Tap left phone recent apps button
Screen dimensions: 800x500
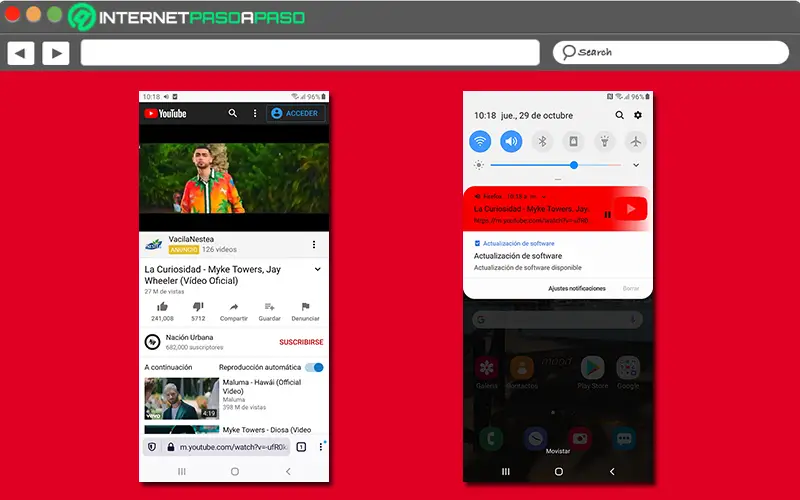[182, 471]
